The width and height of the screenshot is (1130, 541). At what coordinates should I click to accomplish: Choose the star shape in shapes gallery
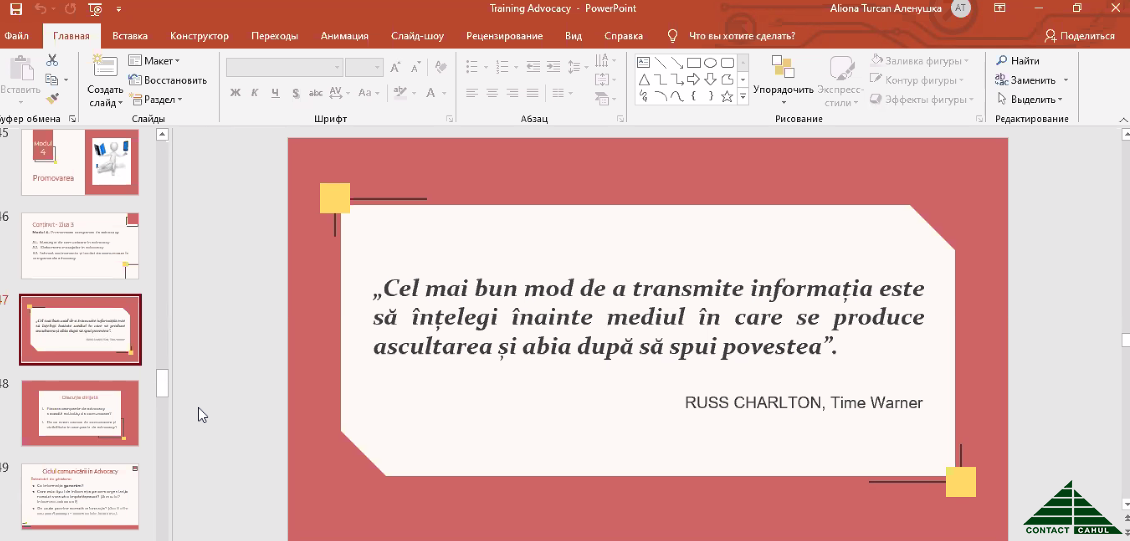(x=727, y=97)
